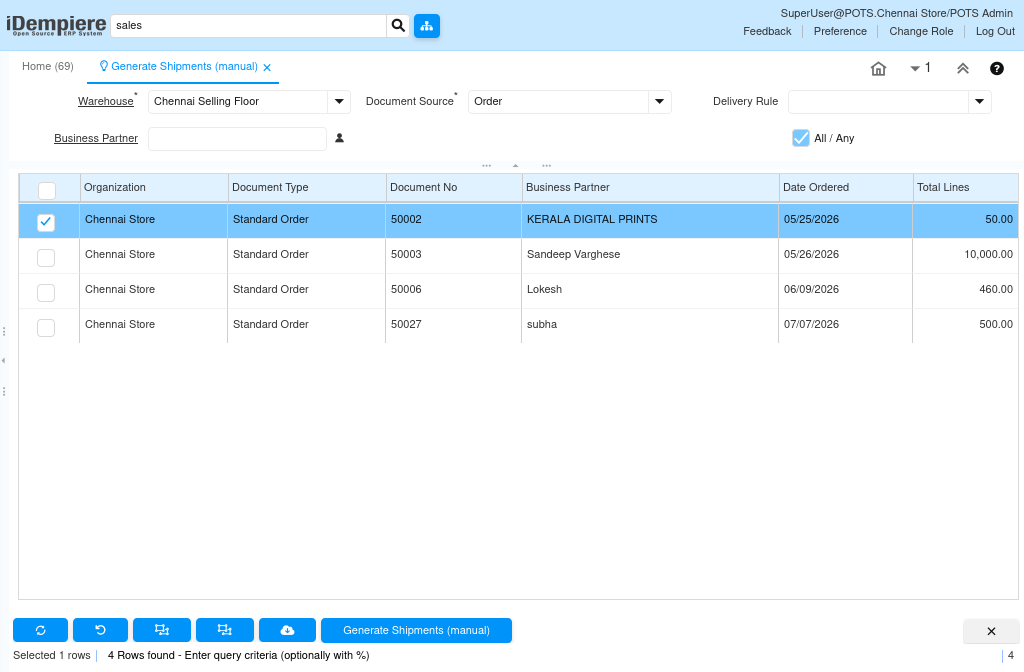Click the Log Out link

[995, 31]
